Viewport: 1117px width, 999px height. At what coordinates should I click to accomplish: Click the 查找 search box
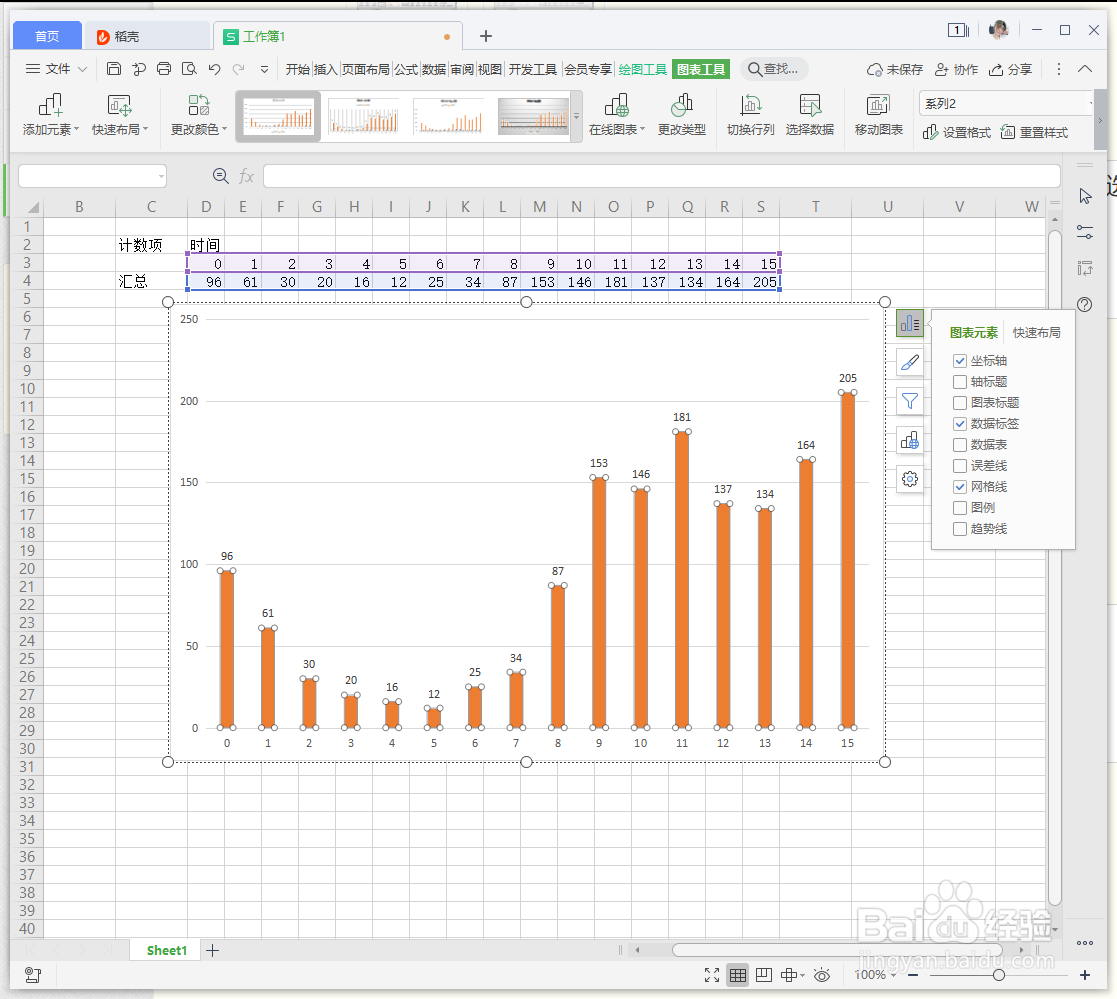pyautogui.click(x=774, y=69)
